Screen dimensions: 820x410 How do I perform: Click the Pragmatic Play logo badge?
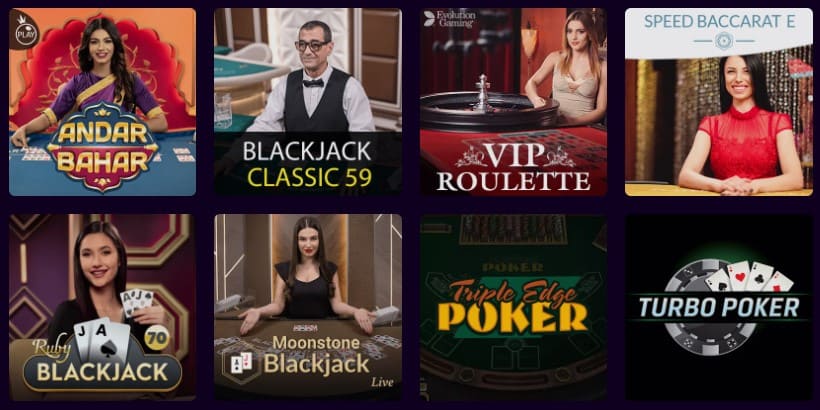click(24, 30)
